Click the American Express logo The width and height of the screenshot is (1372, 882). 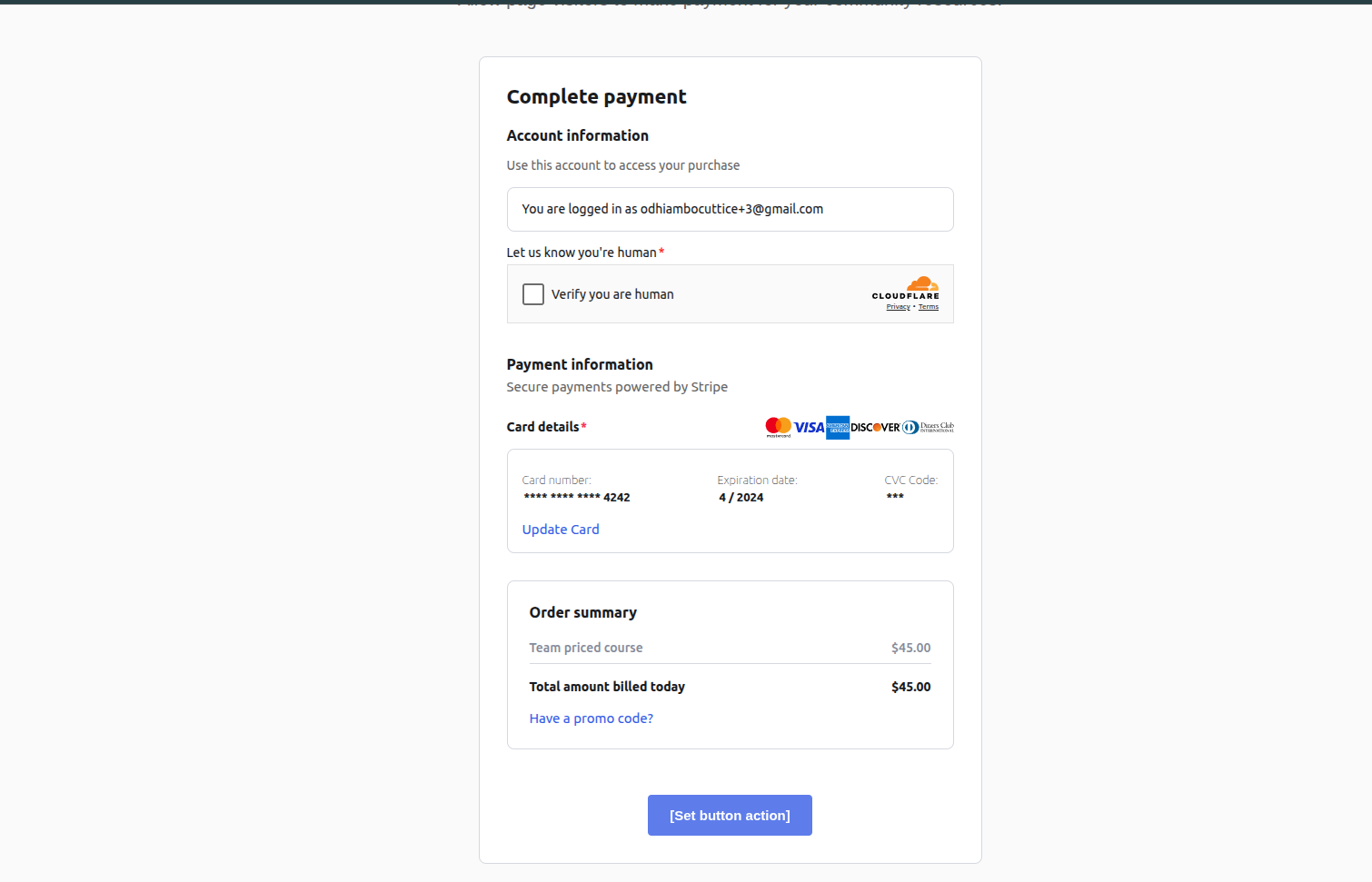[838, 428]
